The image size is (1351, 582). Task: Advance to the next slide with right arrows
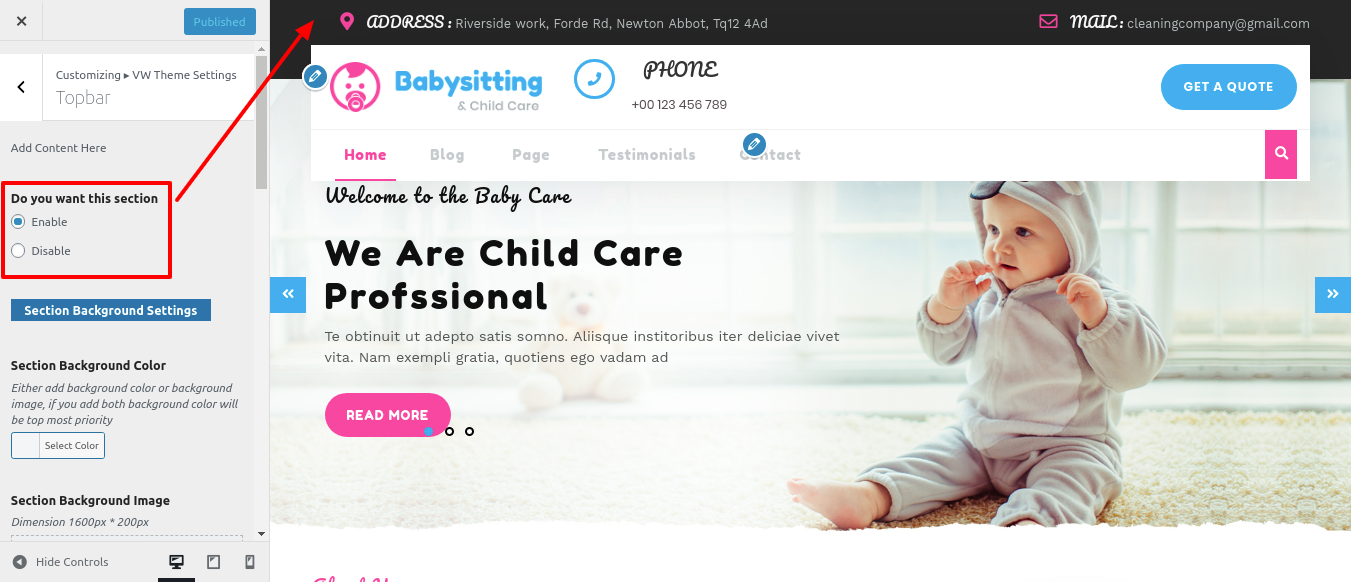pyautogui.click(x=1332, y=294)
